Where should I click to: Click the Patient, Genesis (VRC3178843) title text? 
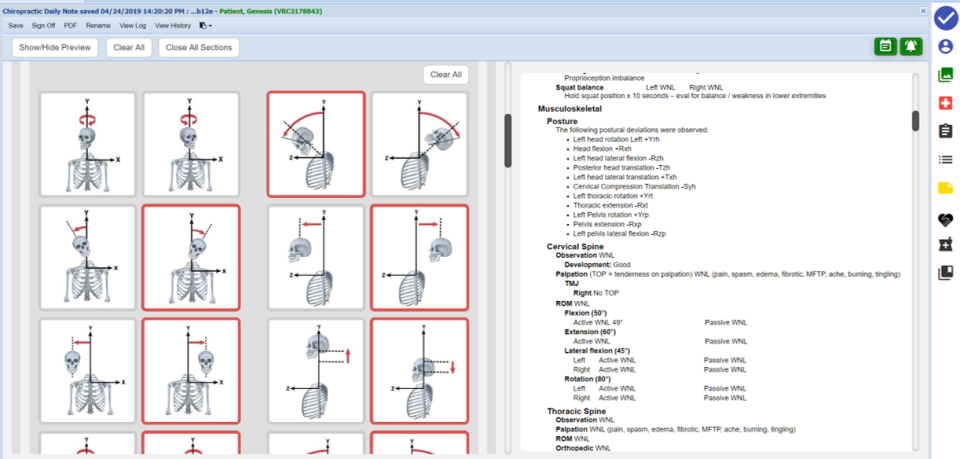(x=271, y=11)
